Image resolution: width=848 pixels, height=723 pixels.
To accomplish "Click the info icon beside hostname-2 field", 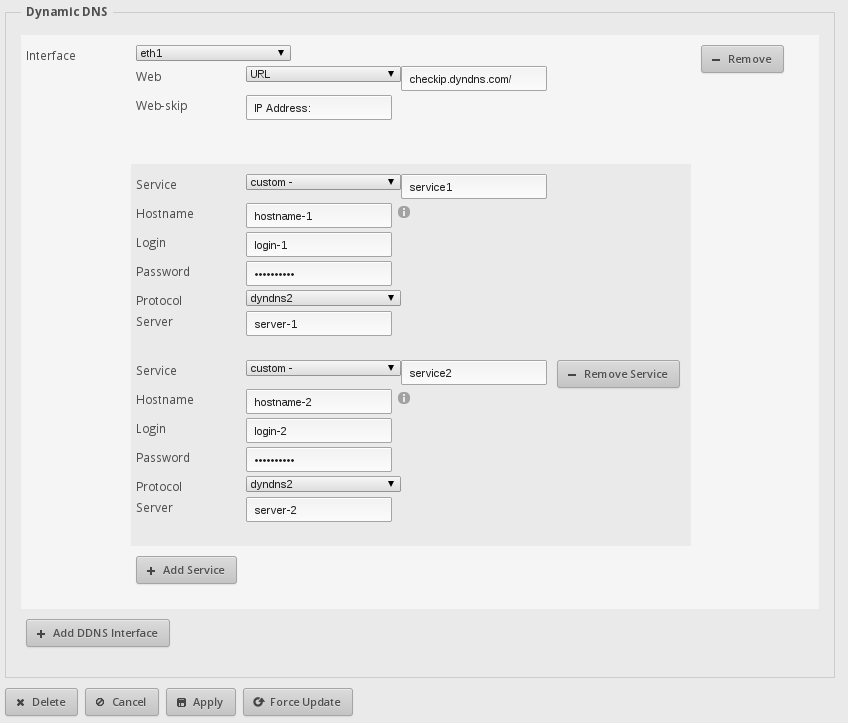I will [x=404, y=398].
